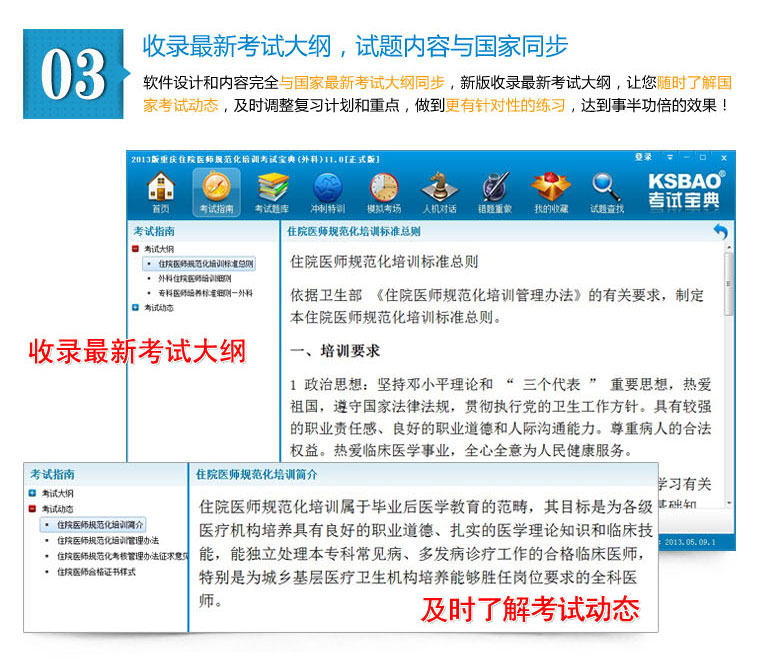780x668 pixels.
Task: Click the 登录 login link
Action: (x=643, y=157)
